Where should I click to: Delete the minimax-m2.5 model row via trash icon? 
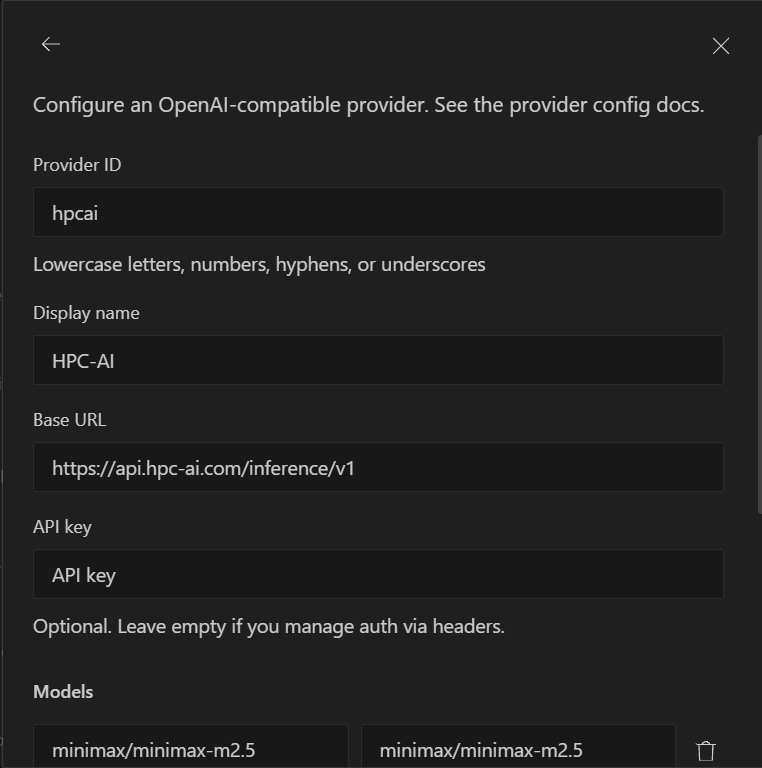click(x=706, y=751)
